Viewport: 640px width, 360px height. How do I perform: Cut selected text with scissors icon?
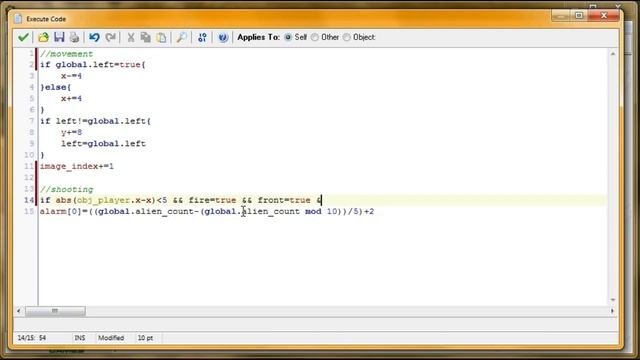131,37
